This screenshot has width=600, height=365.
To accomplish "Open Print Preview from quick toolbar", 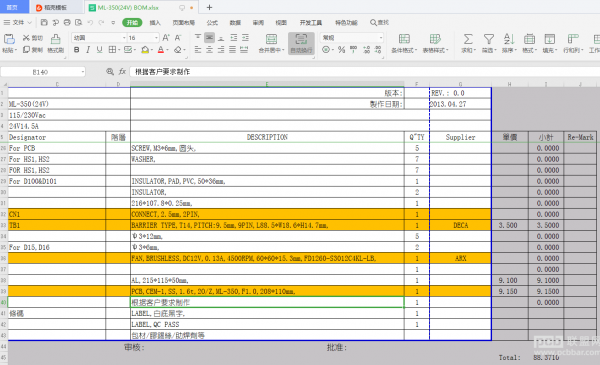I will click(x=78, y=23).
